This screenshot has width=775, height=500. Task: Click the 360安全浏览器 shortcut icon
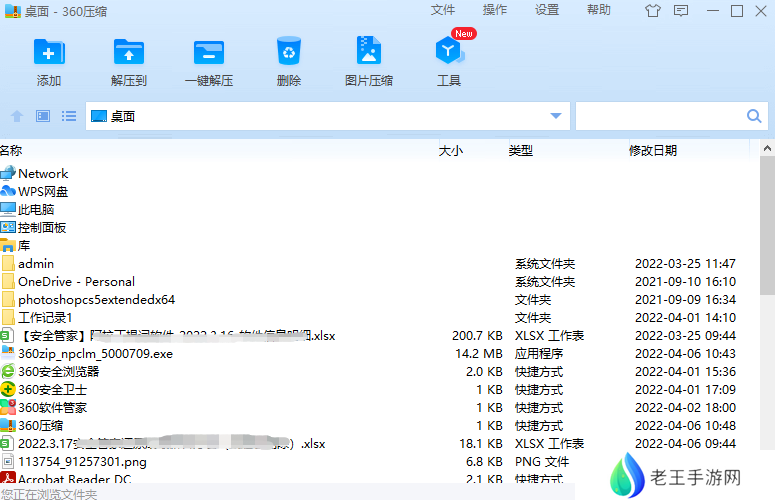[x=8, y=372]
